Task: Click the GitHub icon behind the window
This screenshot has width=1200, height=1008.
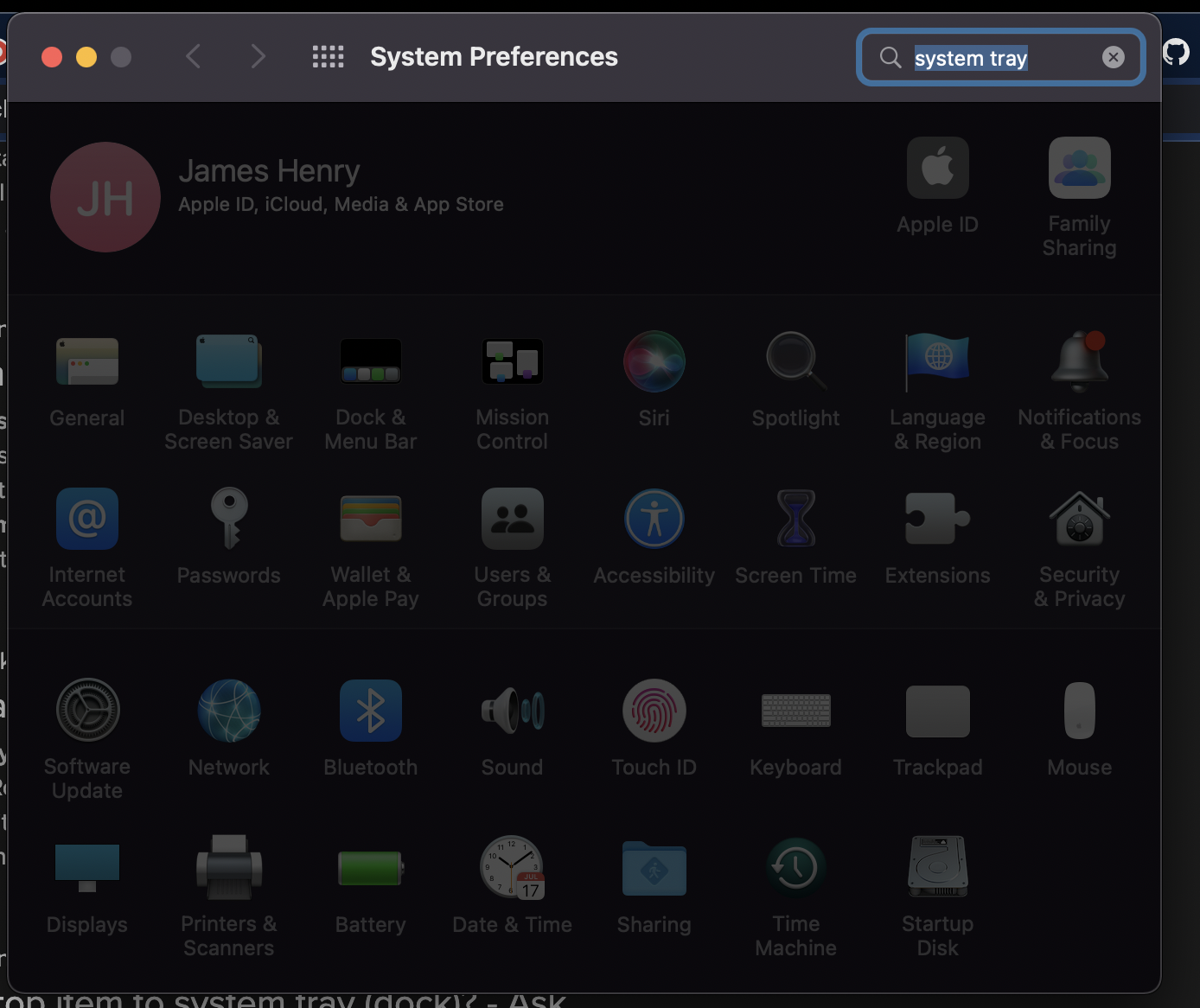Action: click(x=1177, y=53)
